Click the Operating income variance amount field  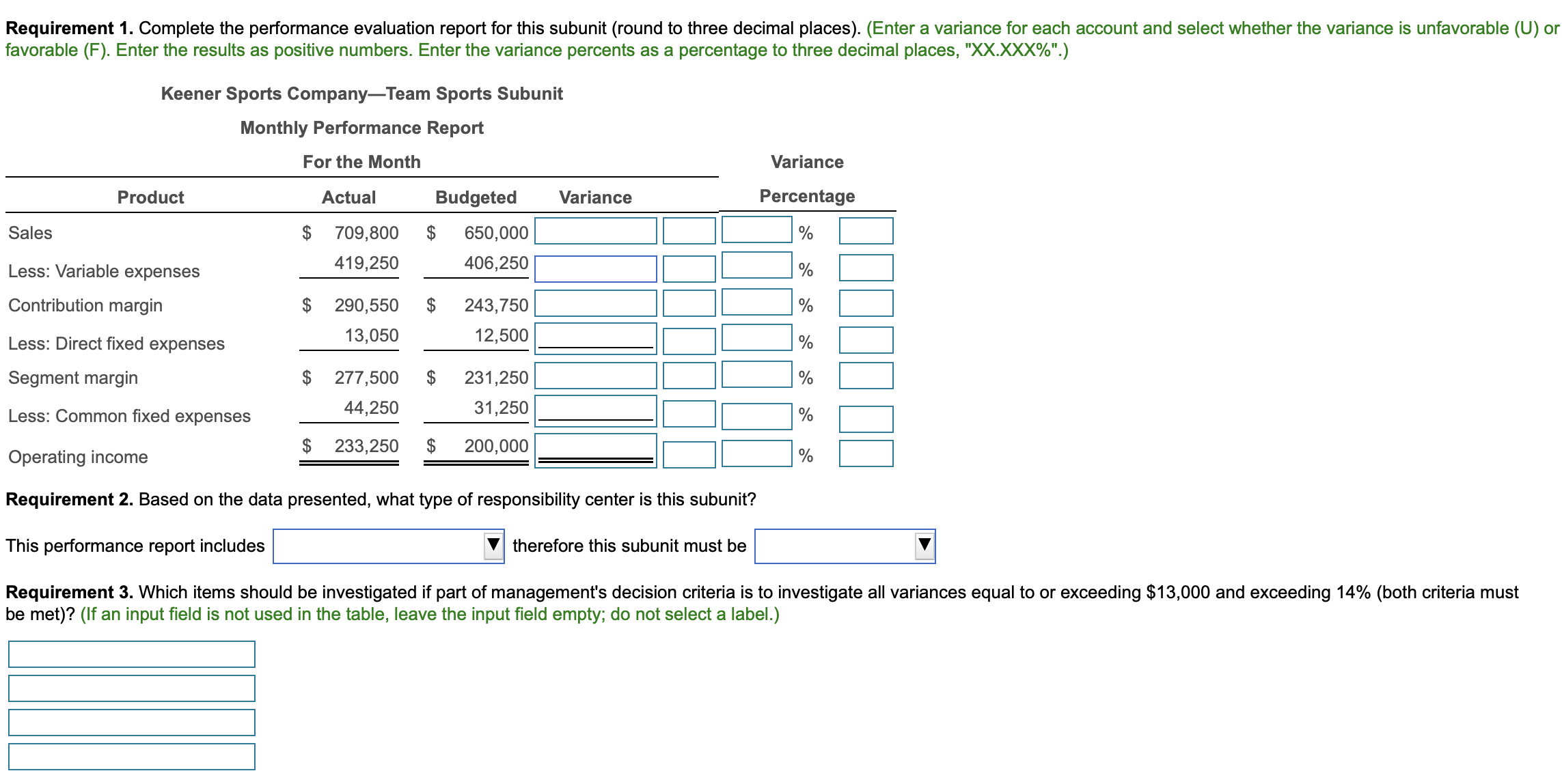click(x=595, y=451)
